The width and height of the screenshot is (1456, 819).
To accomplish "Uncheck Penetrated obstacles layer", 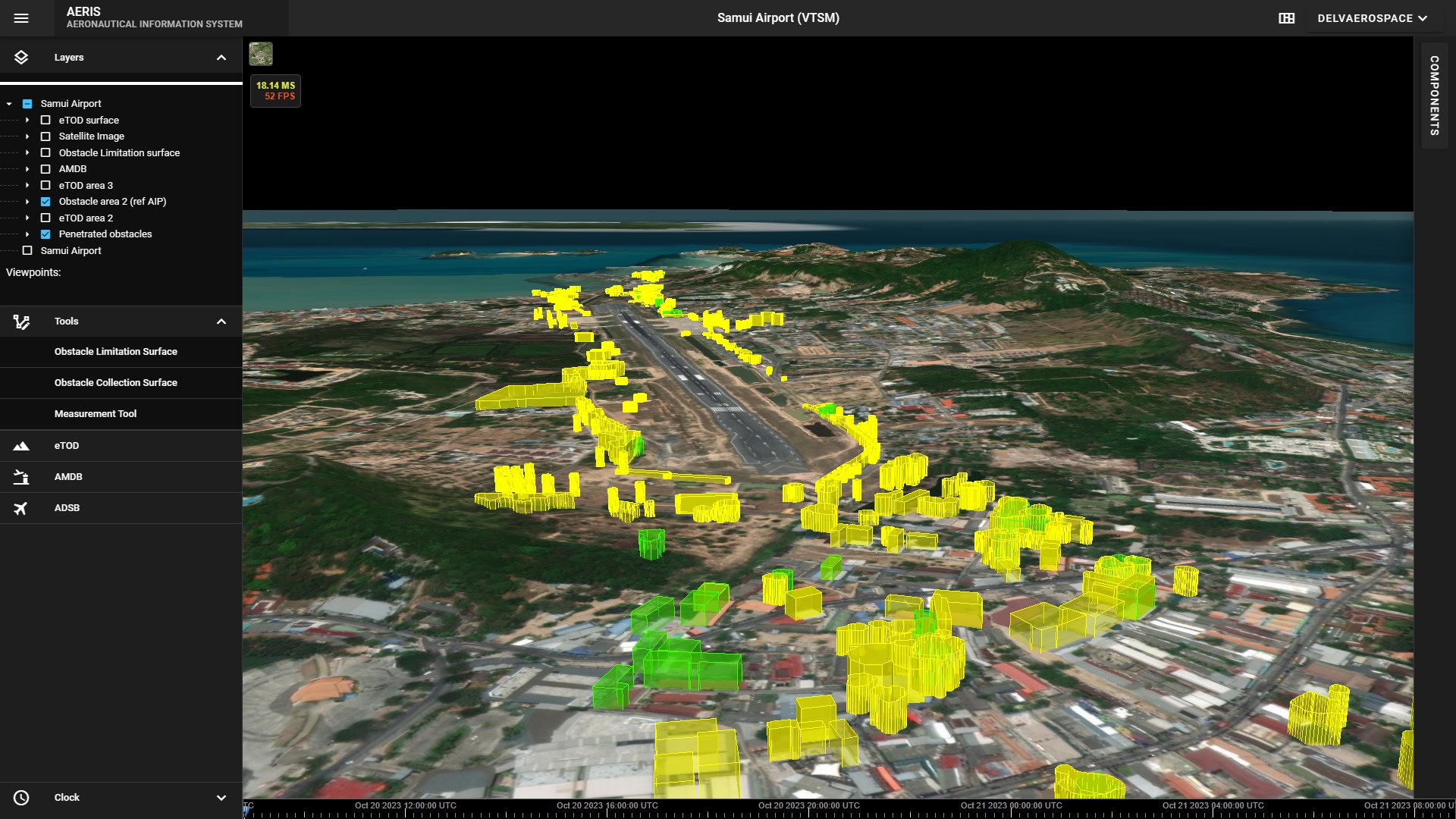I will pyautogui.click(x=45, y=234).
